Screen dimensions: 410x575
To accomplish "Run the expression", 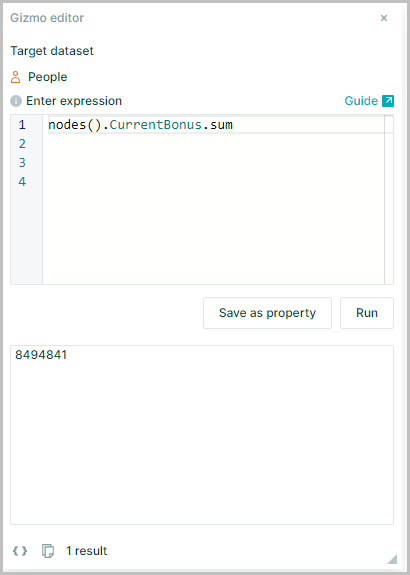I will tap(367, 313).
